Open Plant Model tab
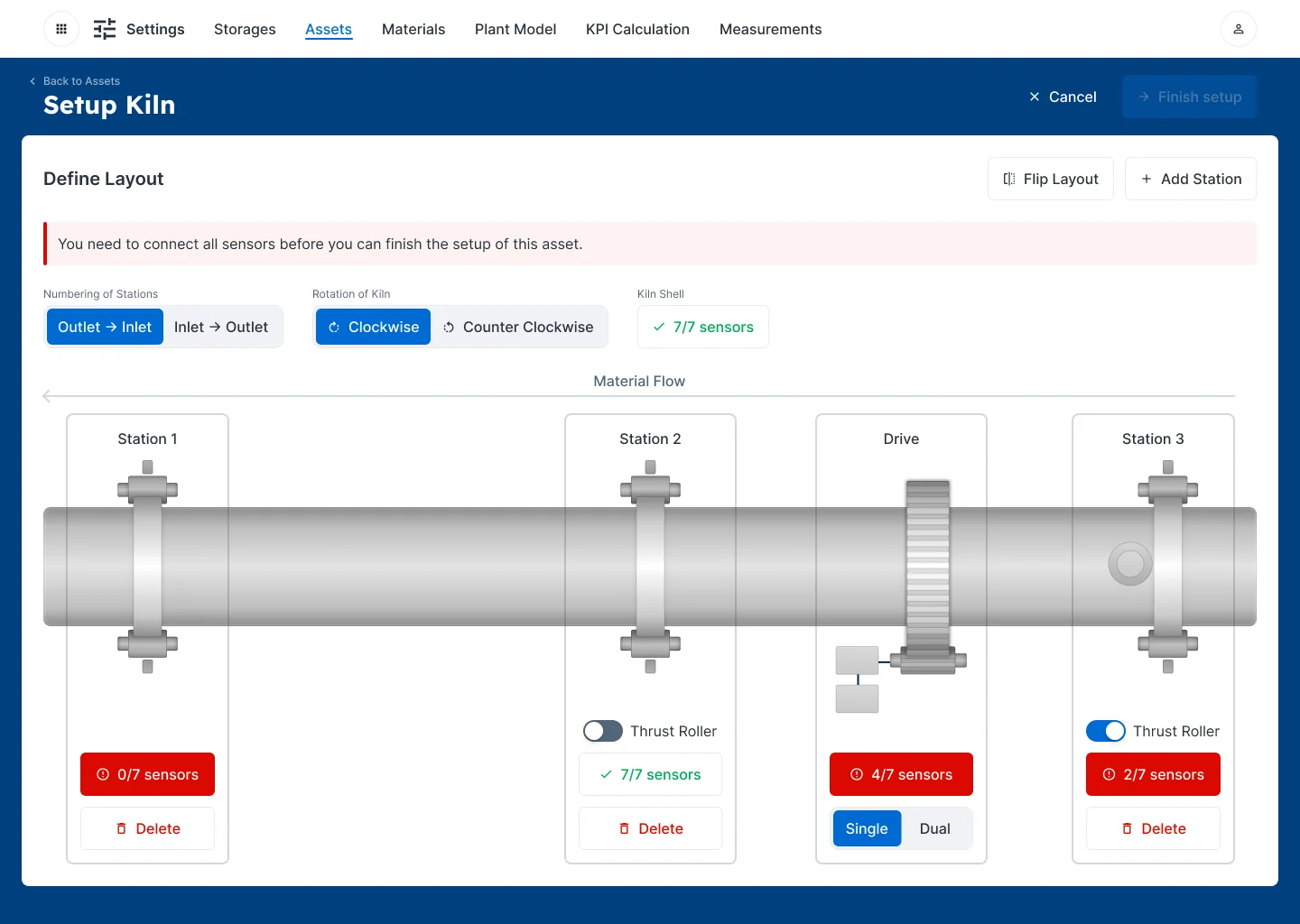 click(515, 29)
